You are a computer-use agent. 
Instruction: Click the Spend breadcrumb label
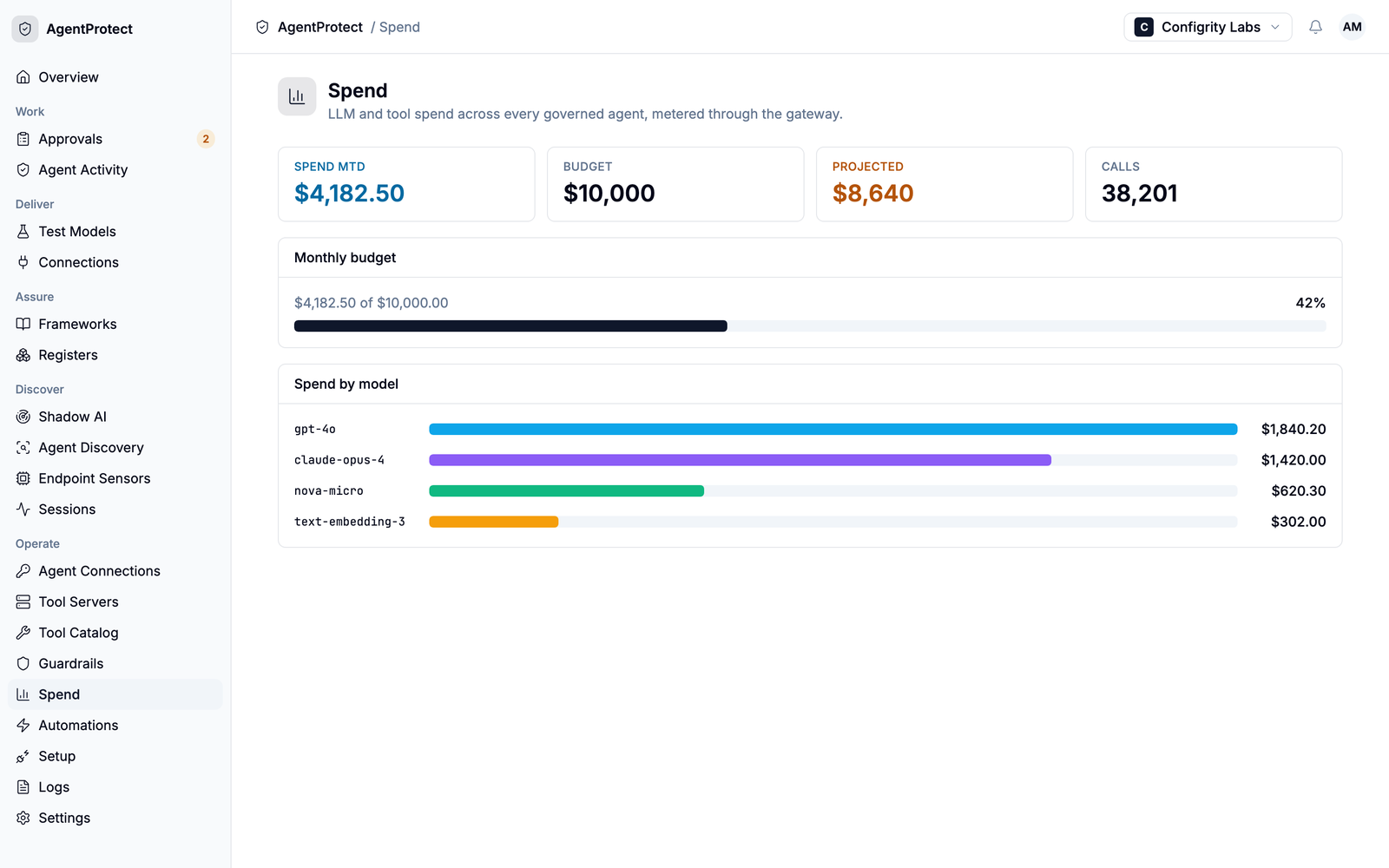[399, 27]
